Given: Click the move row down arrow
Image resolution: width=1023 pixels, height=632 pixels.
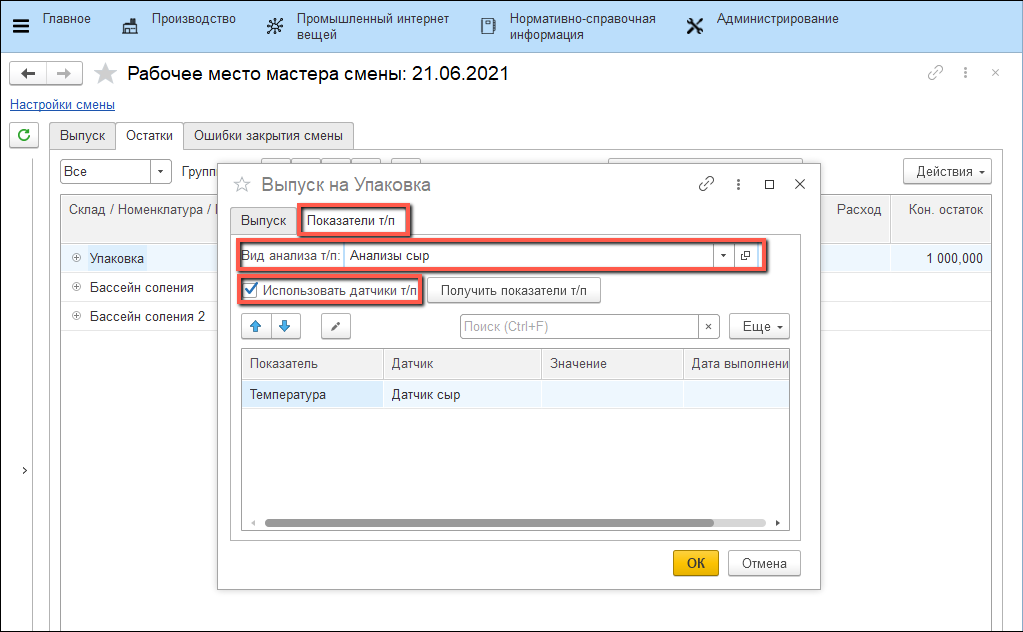Looking at the screenshot, I should click(284, 326).
